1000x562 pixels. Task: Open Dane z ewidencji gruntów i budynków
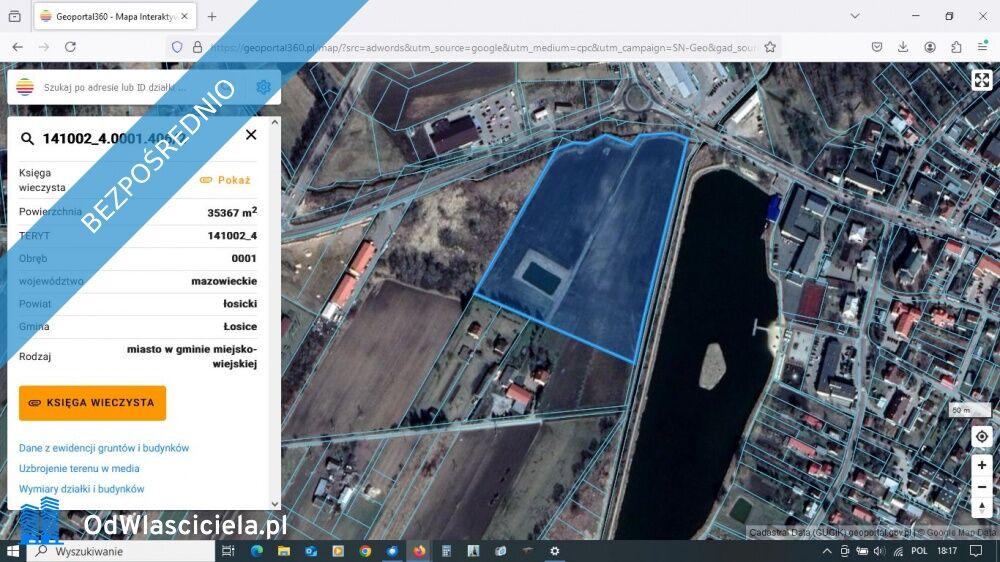tap(104, 448)
